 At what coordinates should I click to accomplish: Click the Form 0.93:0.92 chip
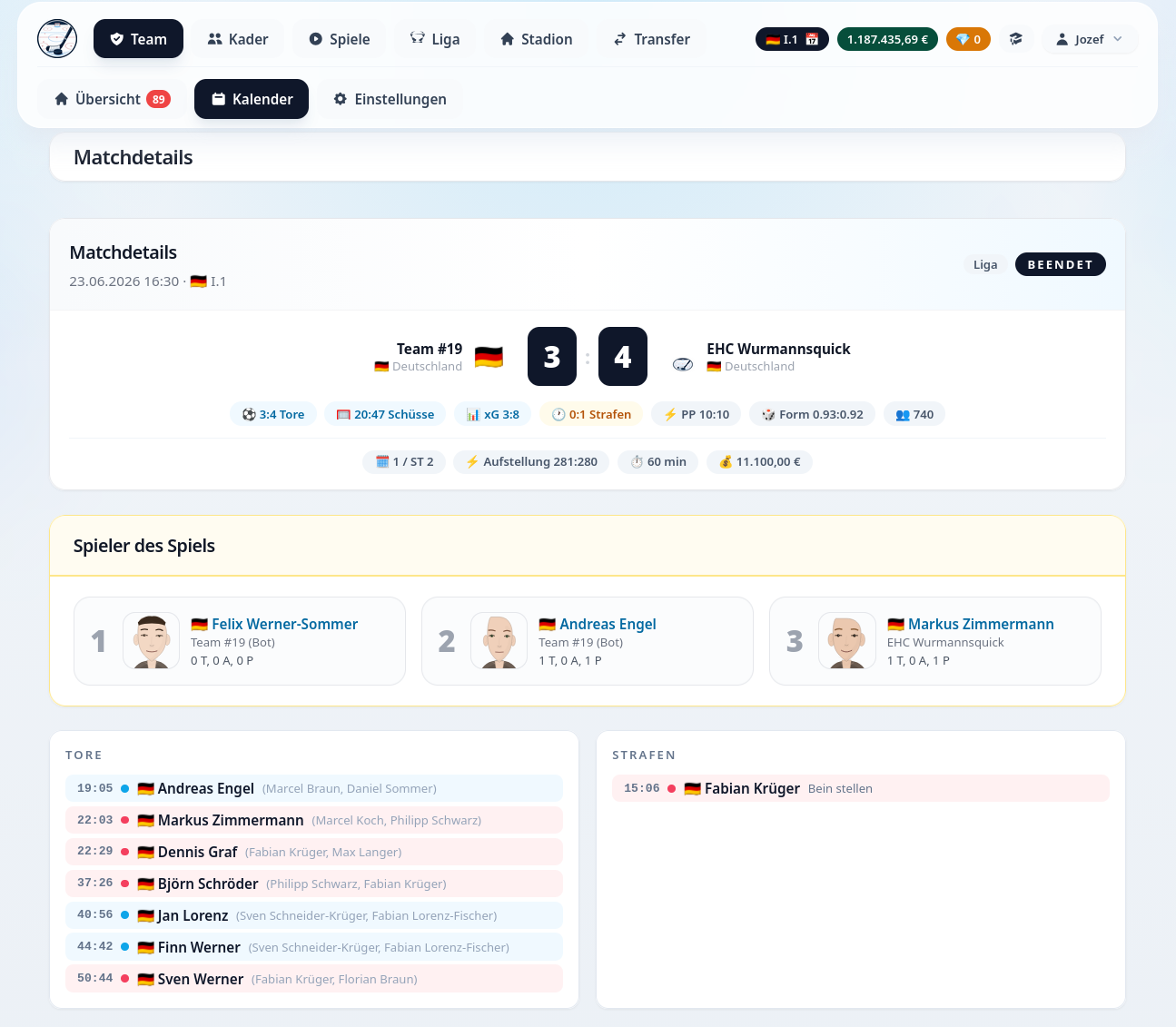coord(813,414)
